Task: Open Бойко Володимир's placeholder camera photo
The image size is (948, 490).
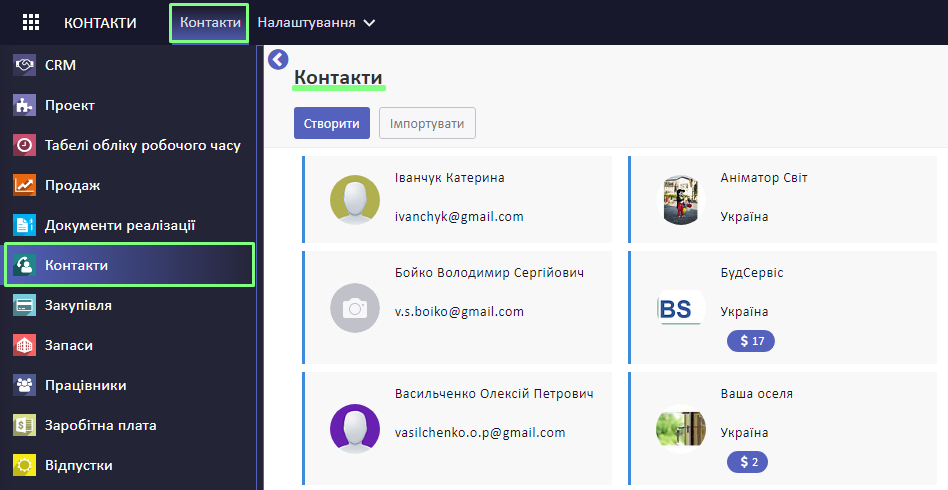Action: point(355,308)
